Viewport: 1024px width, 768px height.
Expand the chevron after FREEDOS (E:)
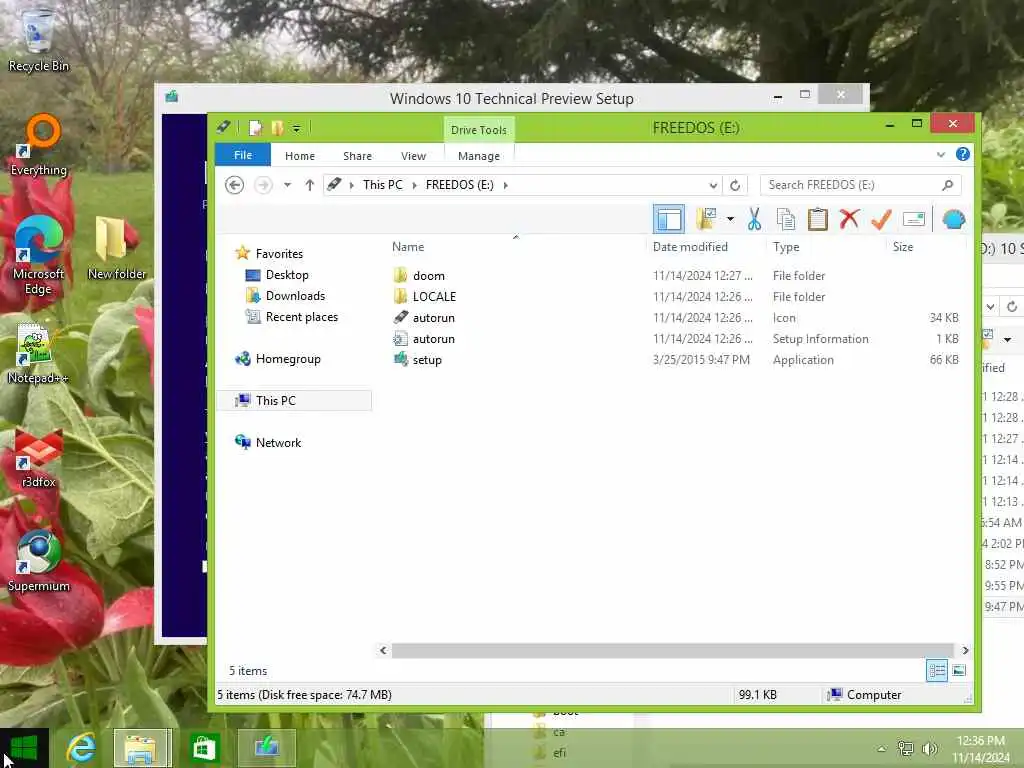coord(505,185)
